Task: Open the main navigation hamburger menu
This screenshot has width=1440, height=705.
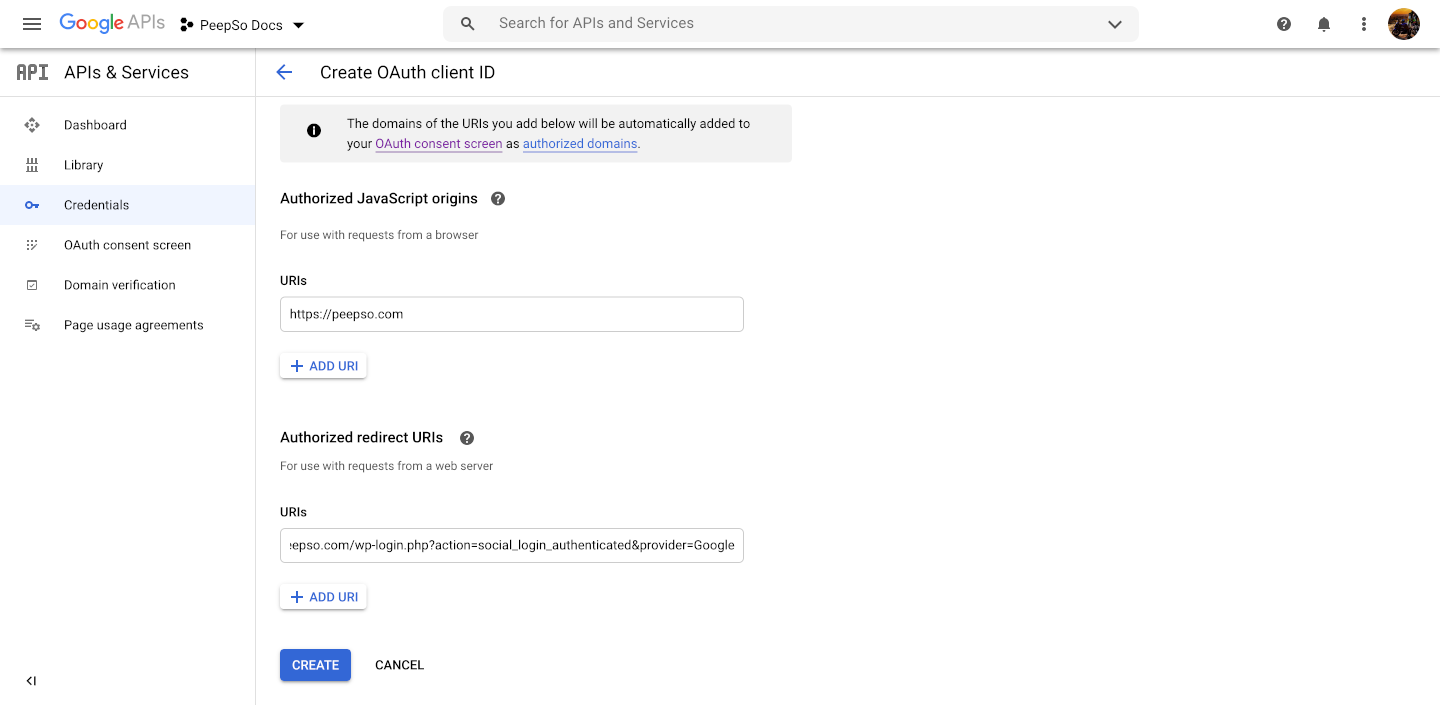Action: [32, 24]
